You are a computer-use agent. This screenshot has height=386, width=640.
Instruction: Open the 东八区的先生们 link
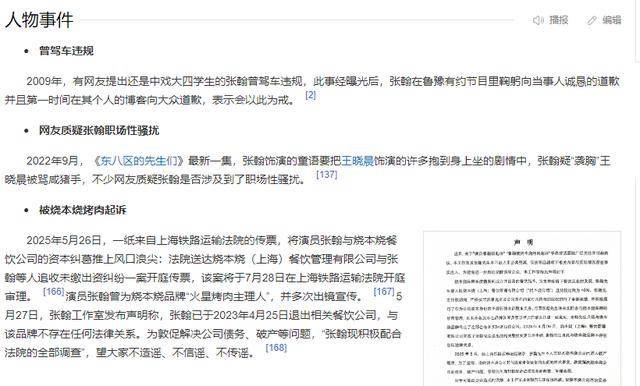coord(139,160)
